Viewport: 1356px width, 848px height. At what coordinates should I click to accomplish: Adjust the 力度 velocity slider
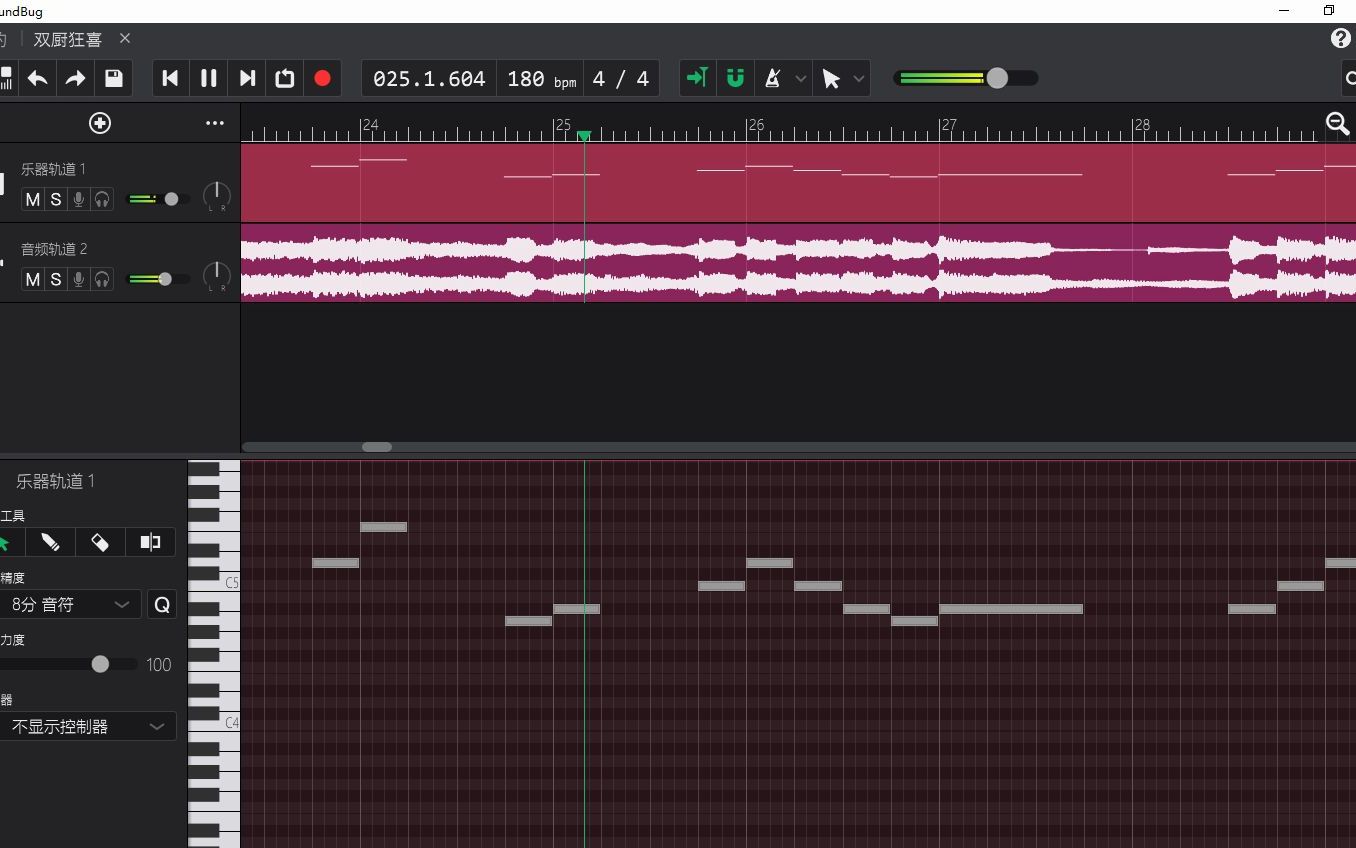69,664
